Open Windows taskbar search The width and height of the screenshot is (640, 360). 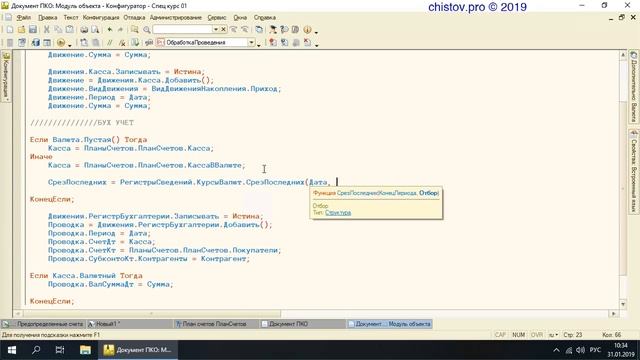(x=36, y=350)
